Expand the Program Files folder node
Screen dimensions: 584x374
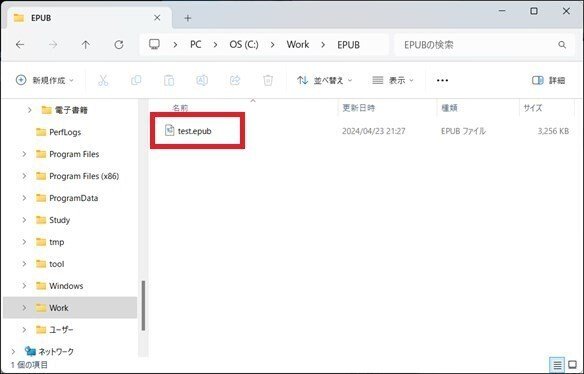(24, 154)
